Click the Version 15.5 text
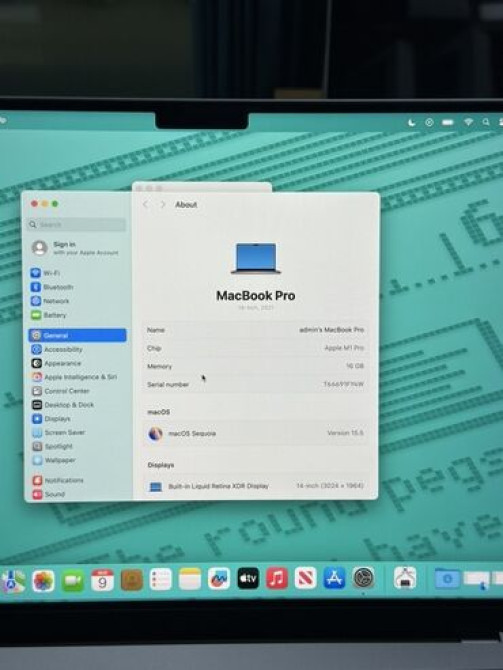The image size is (503, 670). pos(345,433)
